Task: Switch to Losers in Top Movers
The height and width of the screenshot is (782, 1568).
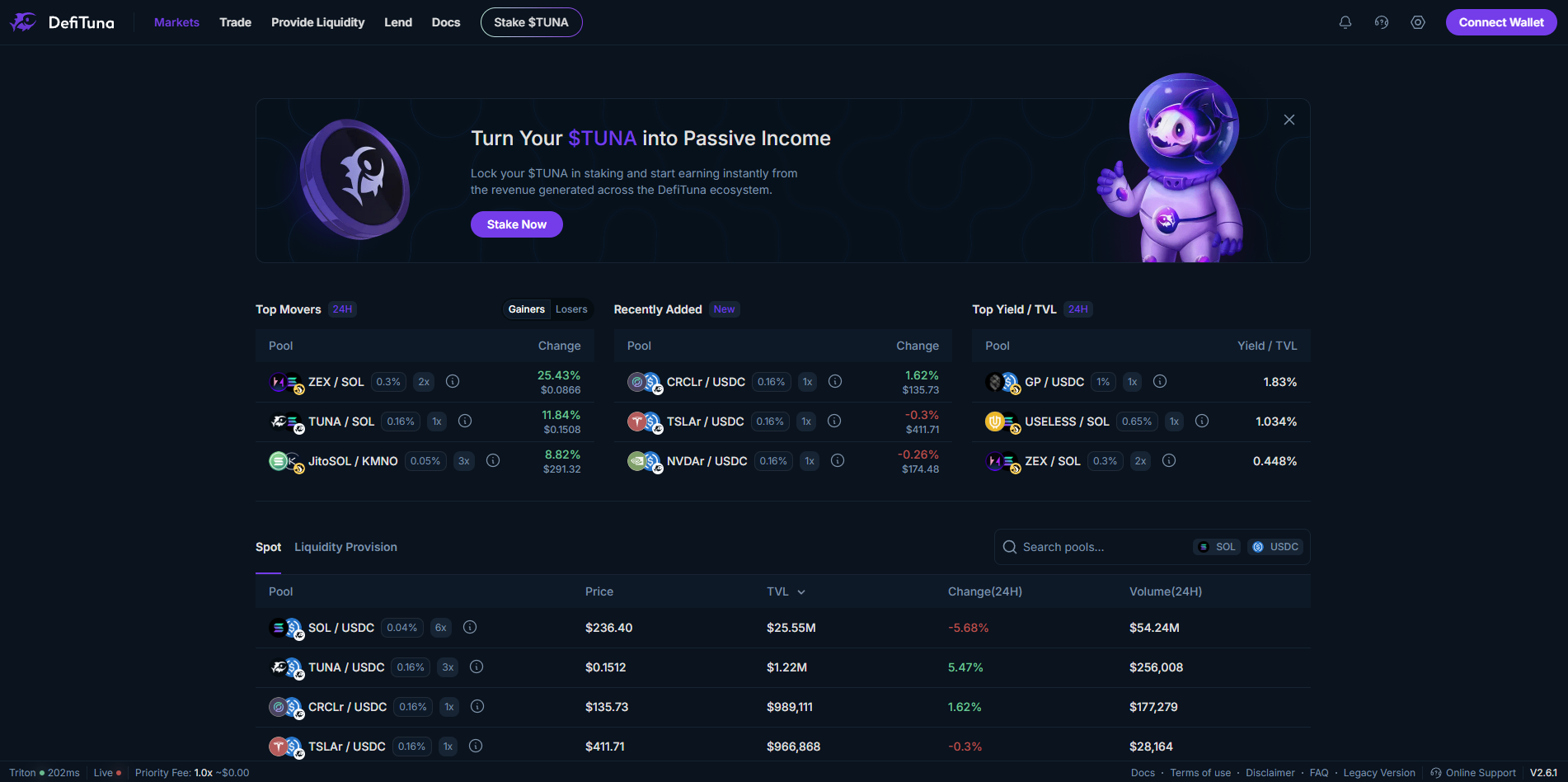Action: pos(572,309)
